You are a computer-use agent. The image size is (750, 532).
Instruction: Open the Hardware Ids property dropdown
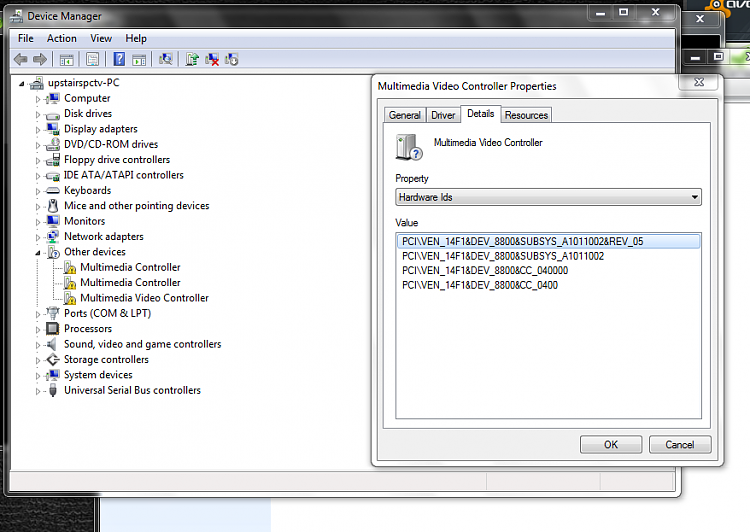(548, 197)
